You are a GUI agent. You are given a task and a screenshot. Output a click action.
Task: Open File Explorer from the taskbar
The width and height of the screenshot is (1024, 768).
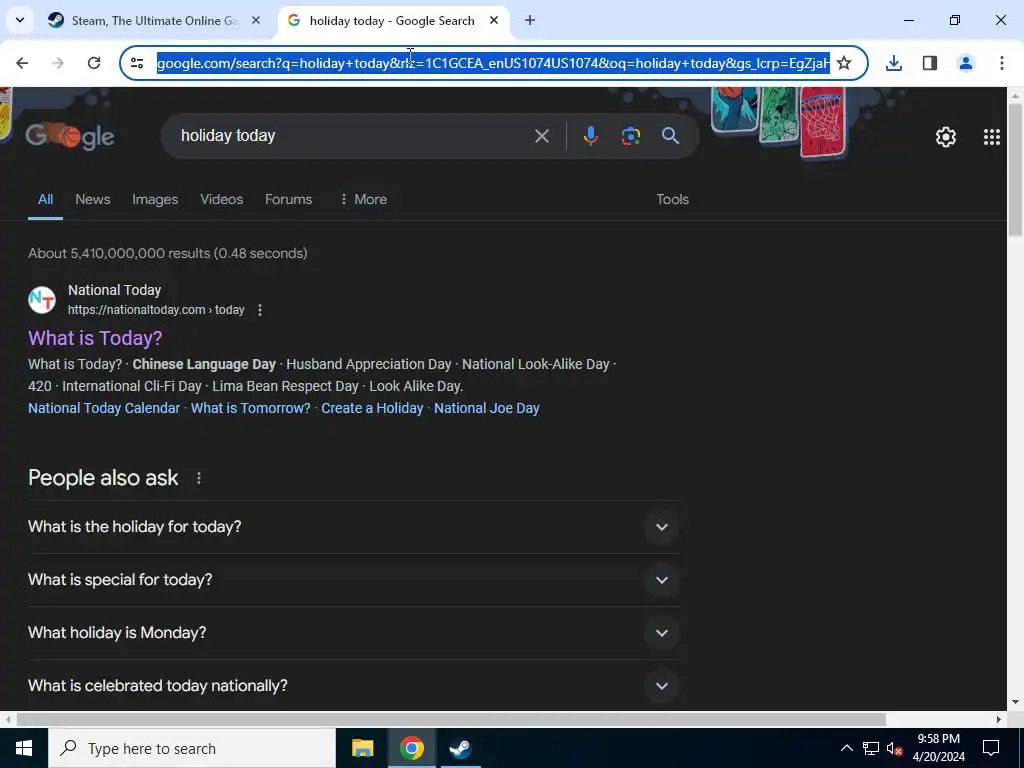coord(362,748)
